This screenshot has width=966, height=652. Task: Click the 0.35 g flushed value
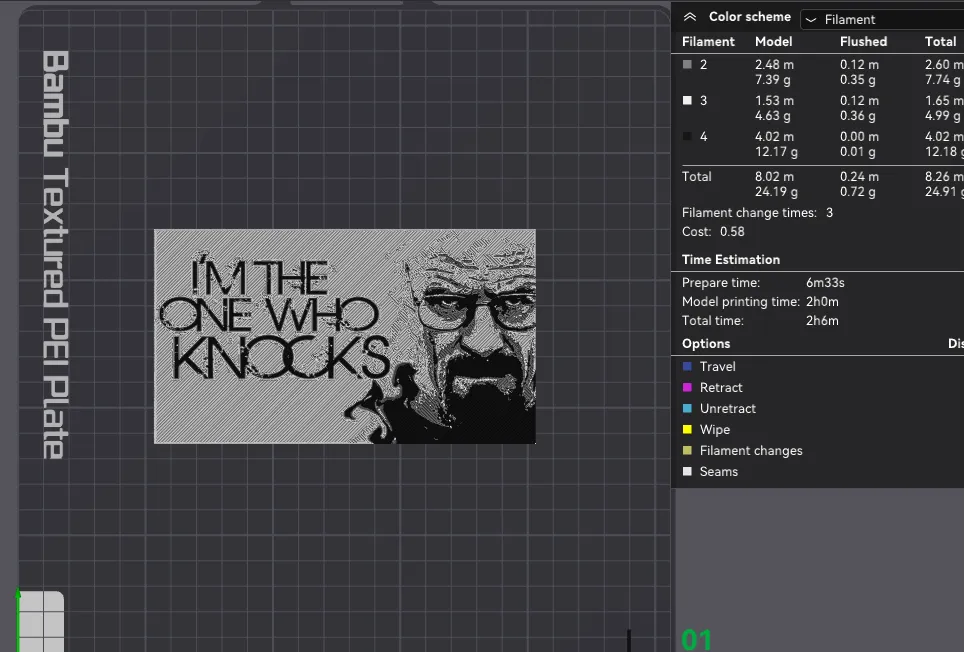(858, 79)
